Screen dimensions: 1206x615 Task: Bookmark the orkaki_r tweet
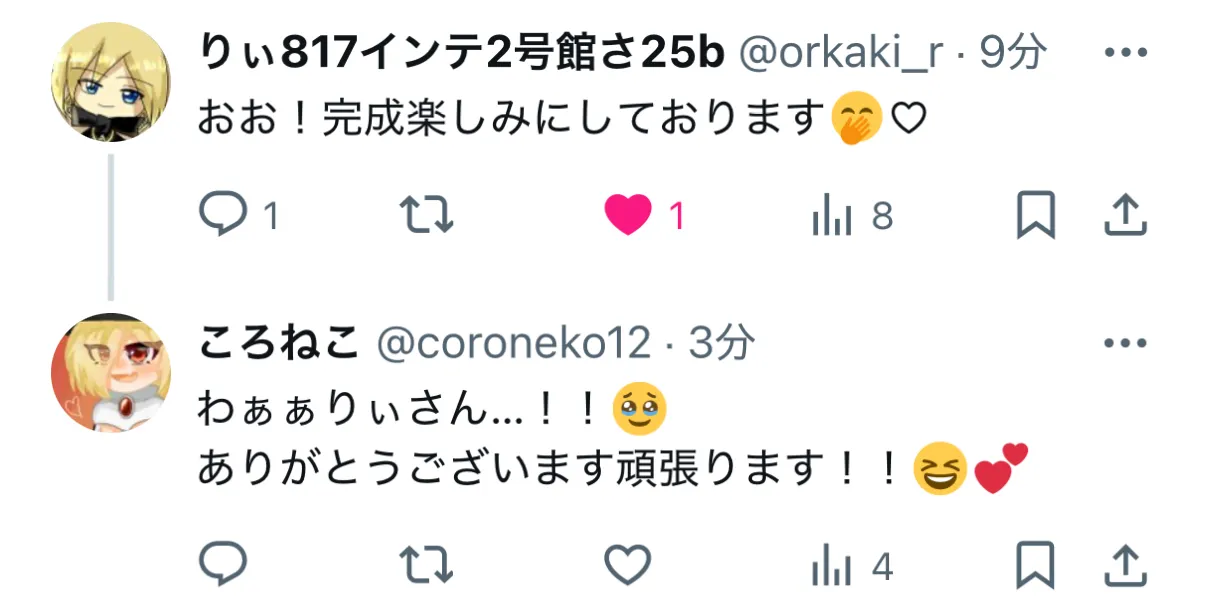(x=1036, y=215)
